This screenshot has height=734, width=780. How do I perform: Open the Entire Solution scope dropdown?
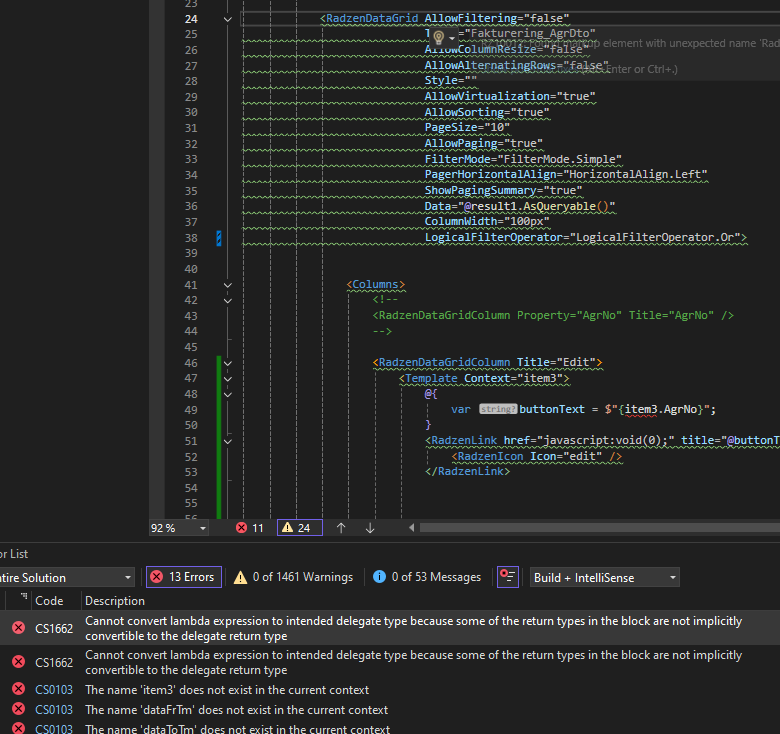(67, 578)
